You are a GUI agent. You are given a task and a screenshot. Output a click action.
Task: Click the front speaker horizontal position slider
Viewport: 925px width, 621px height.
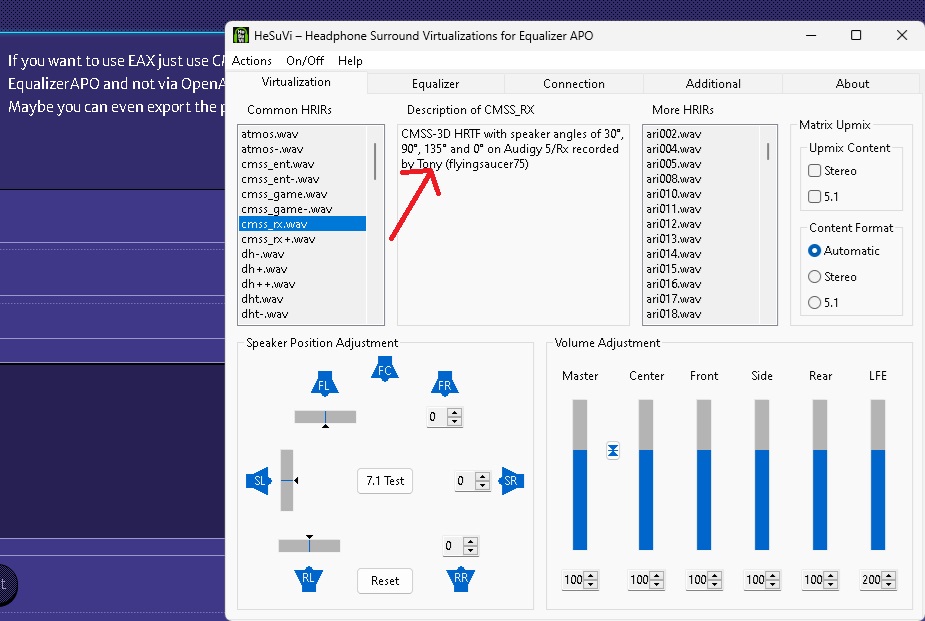(x=325, y=418)
